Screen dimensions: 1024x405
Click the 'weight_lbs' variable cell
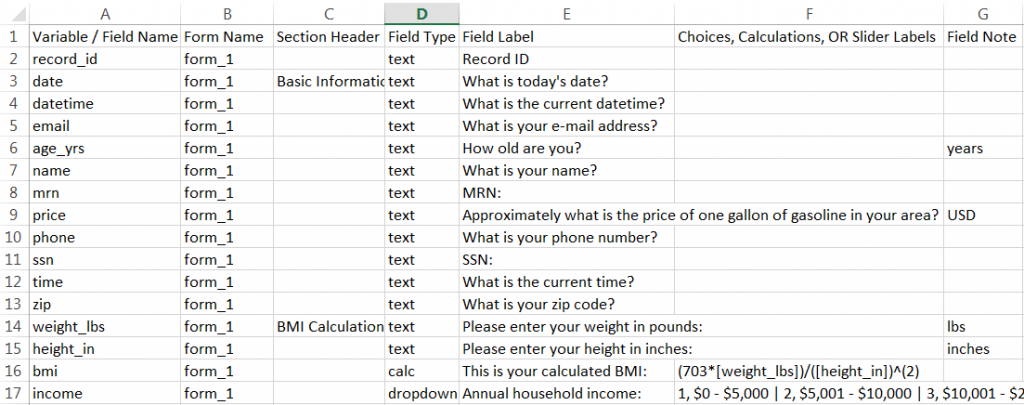pyautogui.click(x=104, y=327)
